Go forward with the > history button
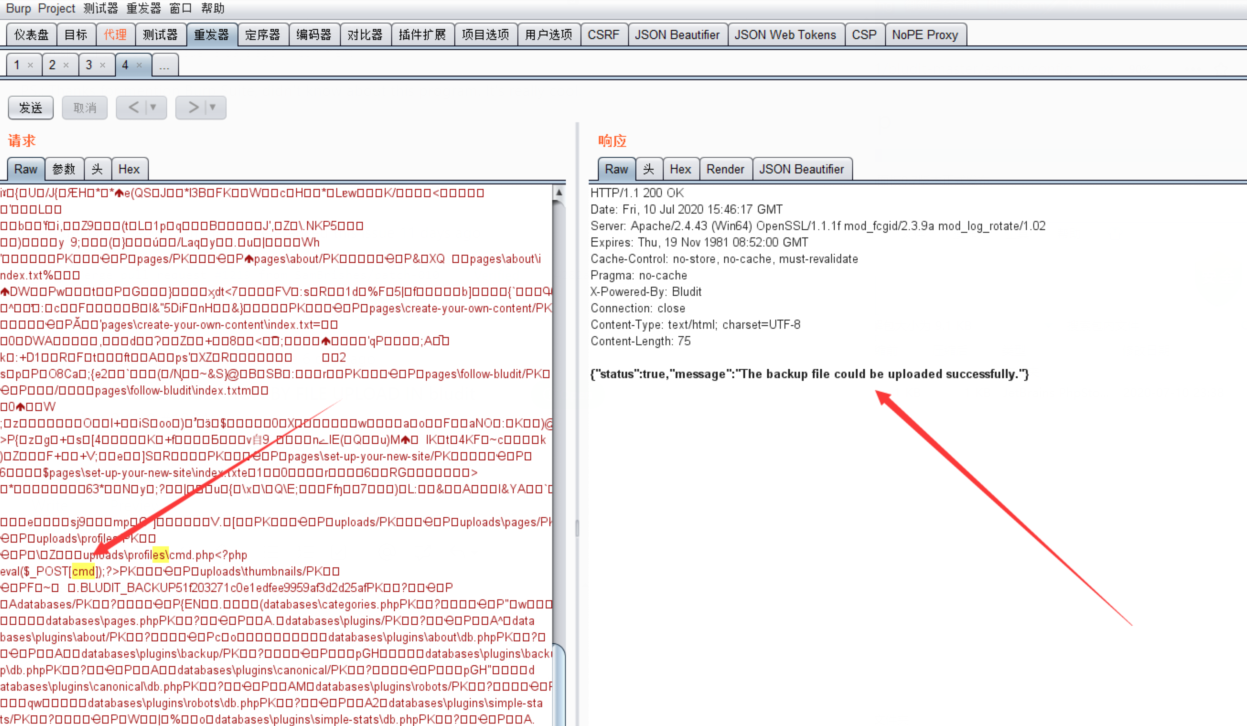The image size is (1247, 726). click(194, 107)
